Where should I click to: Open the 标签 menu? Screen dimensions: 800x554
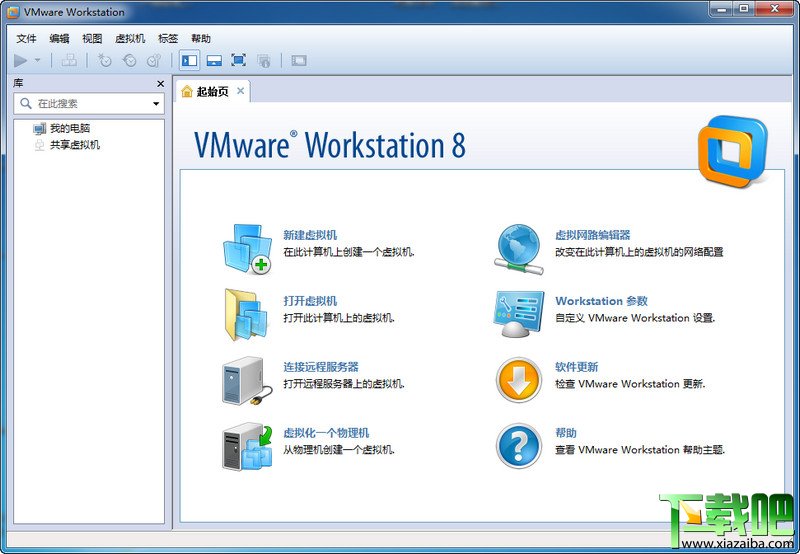click(x=168, y=38)
